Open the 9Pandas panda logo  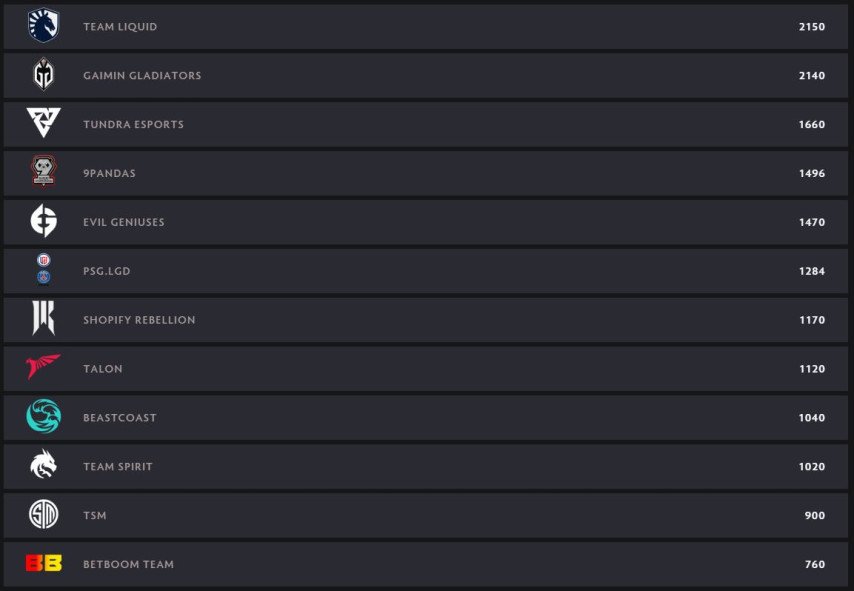coord(42,173)
